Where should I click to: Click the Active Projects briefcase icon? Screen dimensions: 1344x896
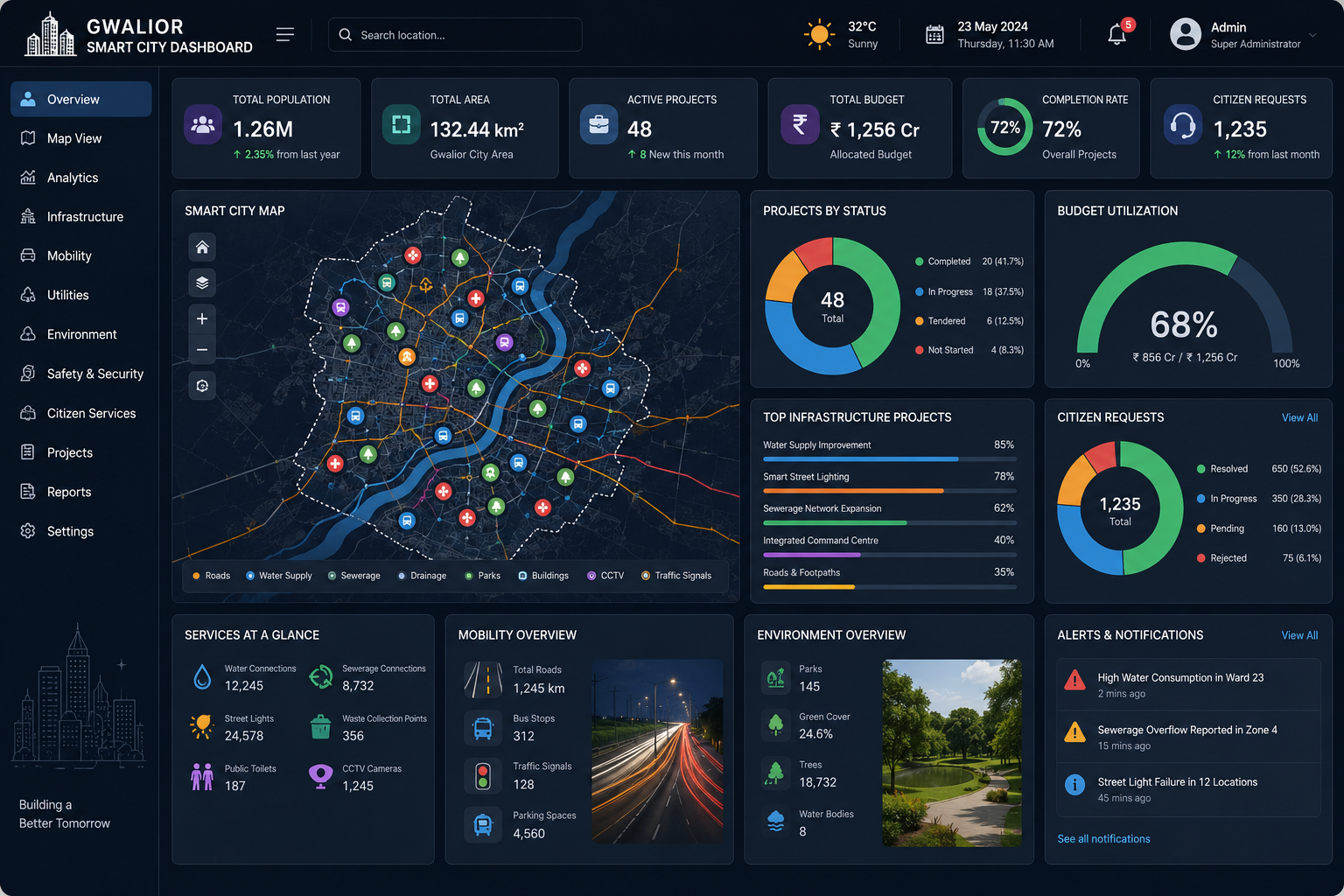(598, 124)
